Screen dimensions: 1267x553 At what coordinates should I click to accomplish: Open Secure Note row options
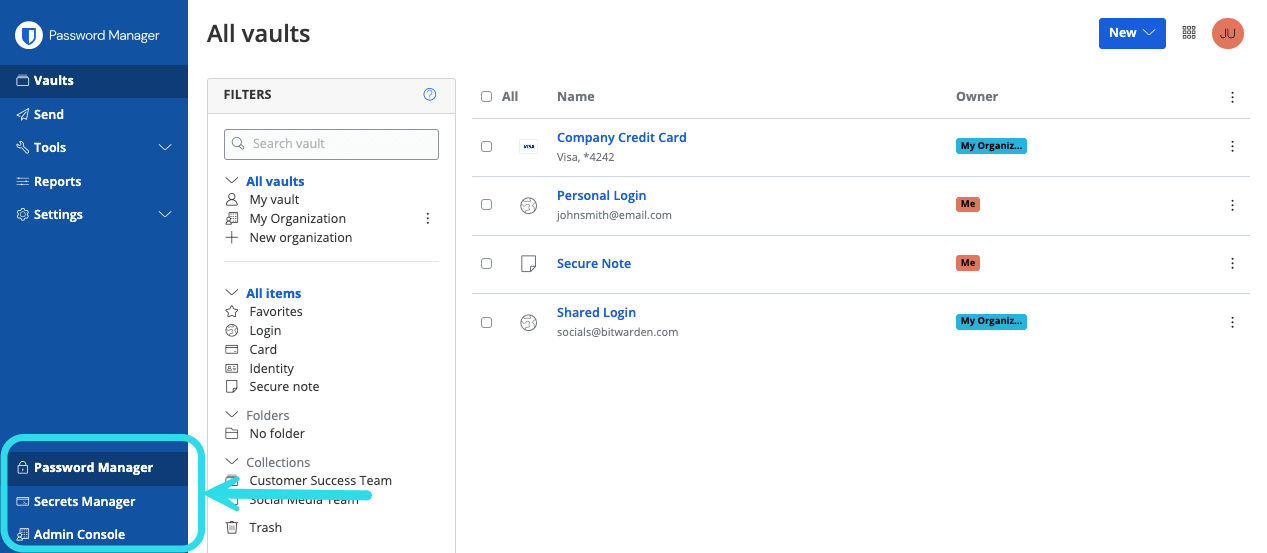(x=1232, y=264)
